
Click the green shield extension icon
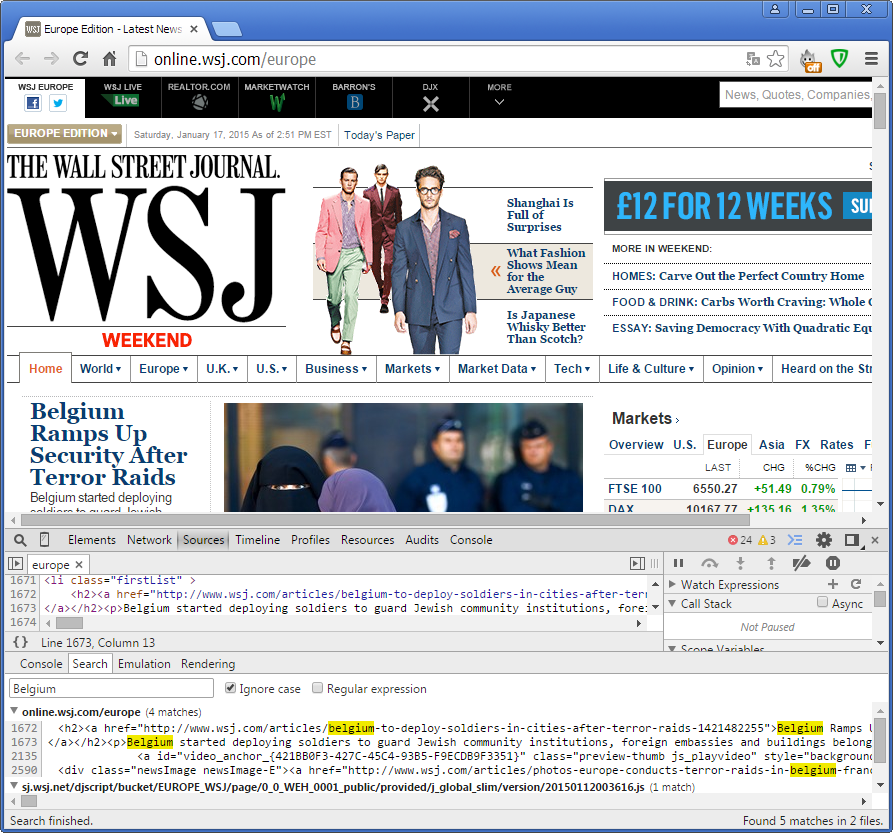pos(839,58)
